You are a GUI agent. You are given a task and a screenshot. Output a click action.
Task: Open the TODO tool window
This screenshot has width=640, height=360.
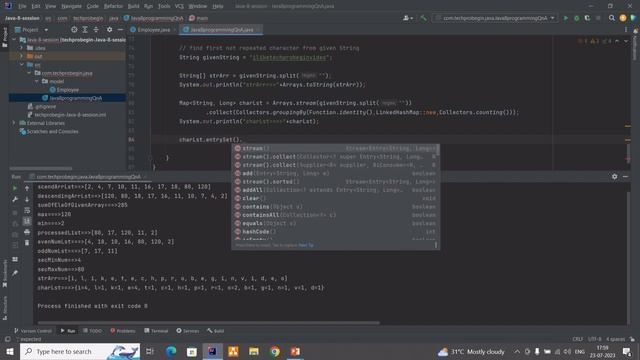point(92,331)
